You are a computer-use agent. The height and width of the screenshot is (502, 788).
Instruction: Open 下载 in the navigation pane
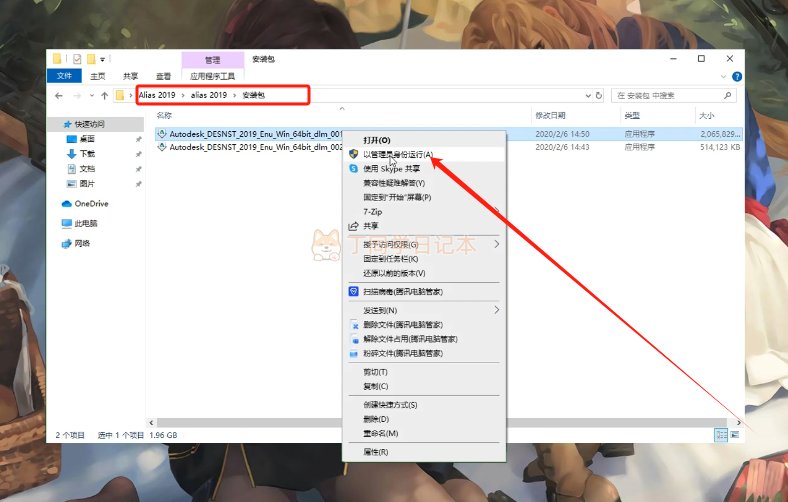(x=87, y=154)
